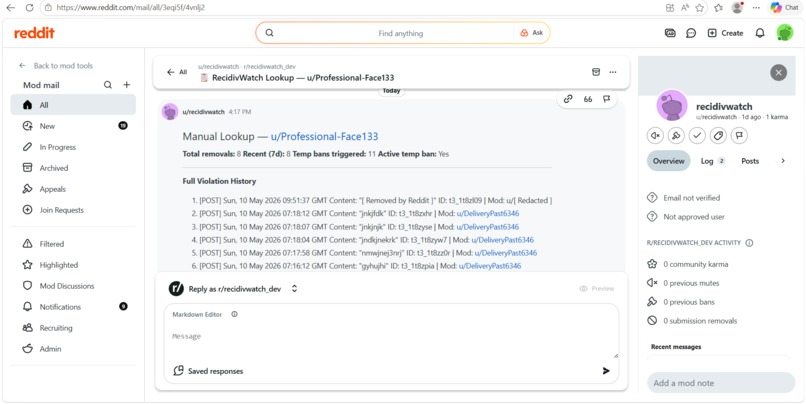Quote the message with the quote icon
Screen dimensions: 806x404
point(588,99)
